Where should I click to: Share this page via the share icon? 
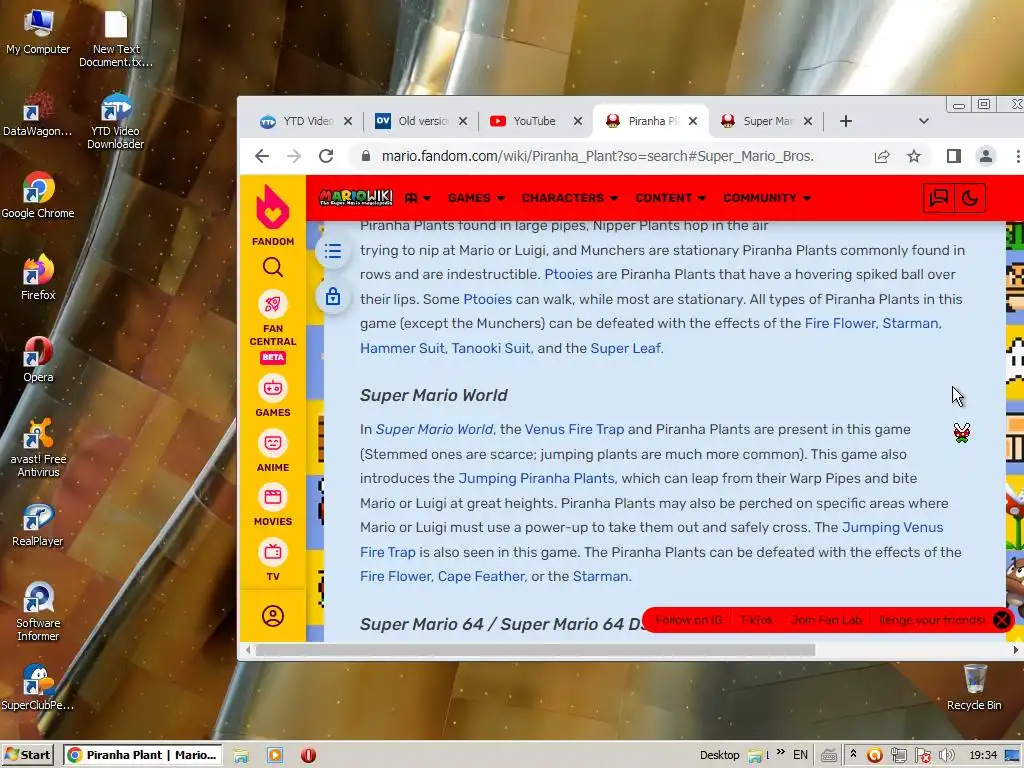click(882, 156)
